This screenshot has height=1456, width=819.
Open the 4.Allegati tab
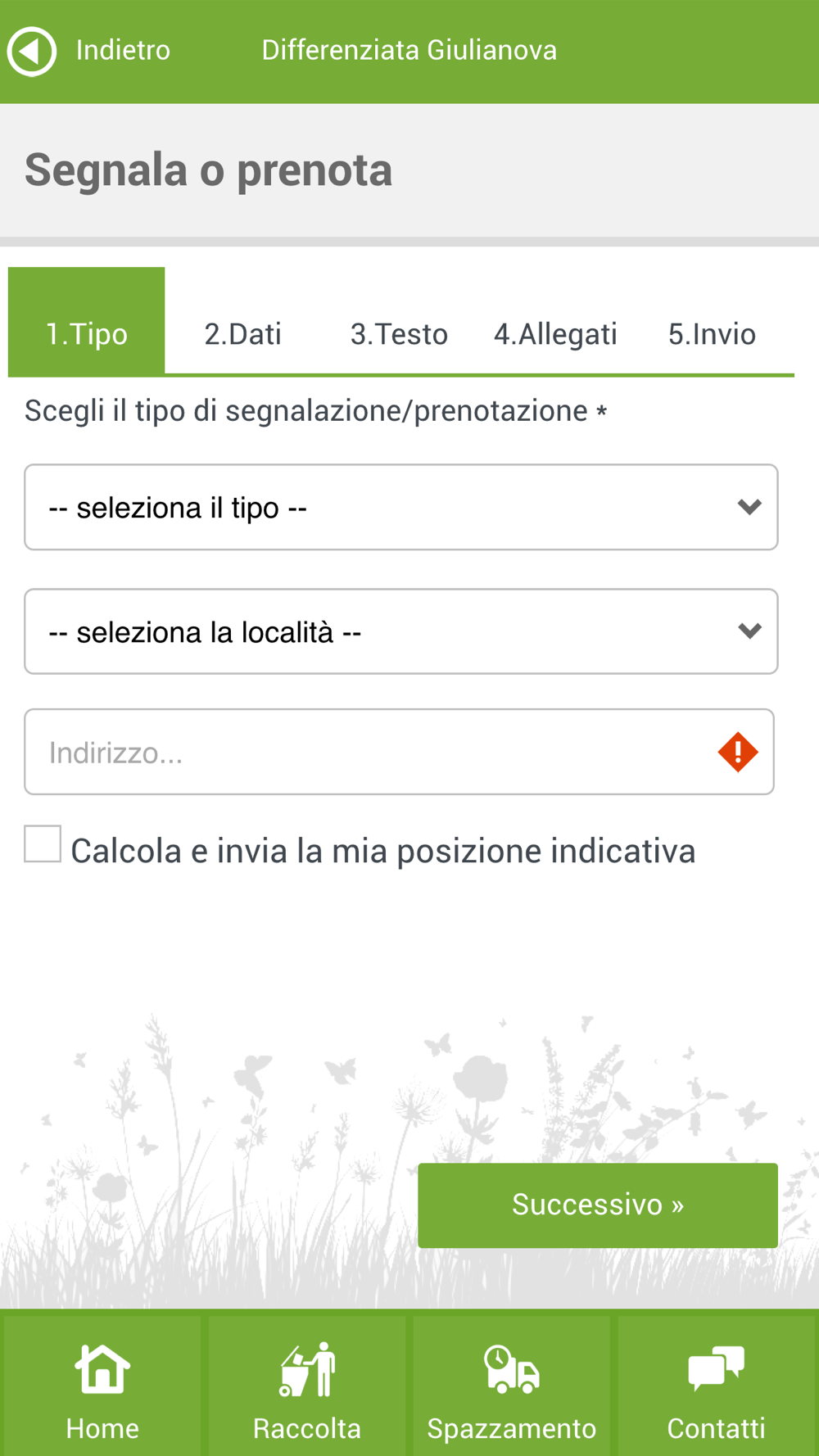pyautogui.click(x=555, y=334)
